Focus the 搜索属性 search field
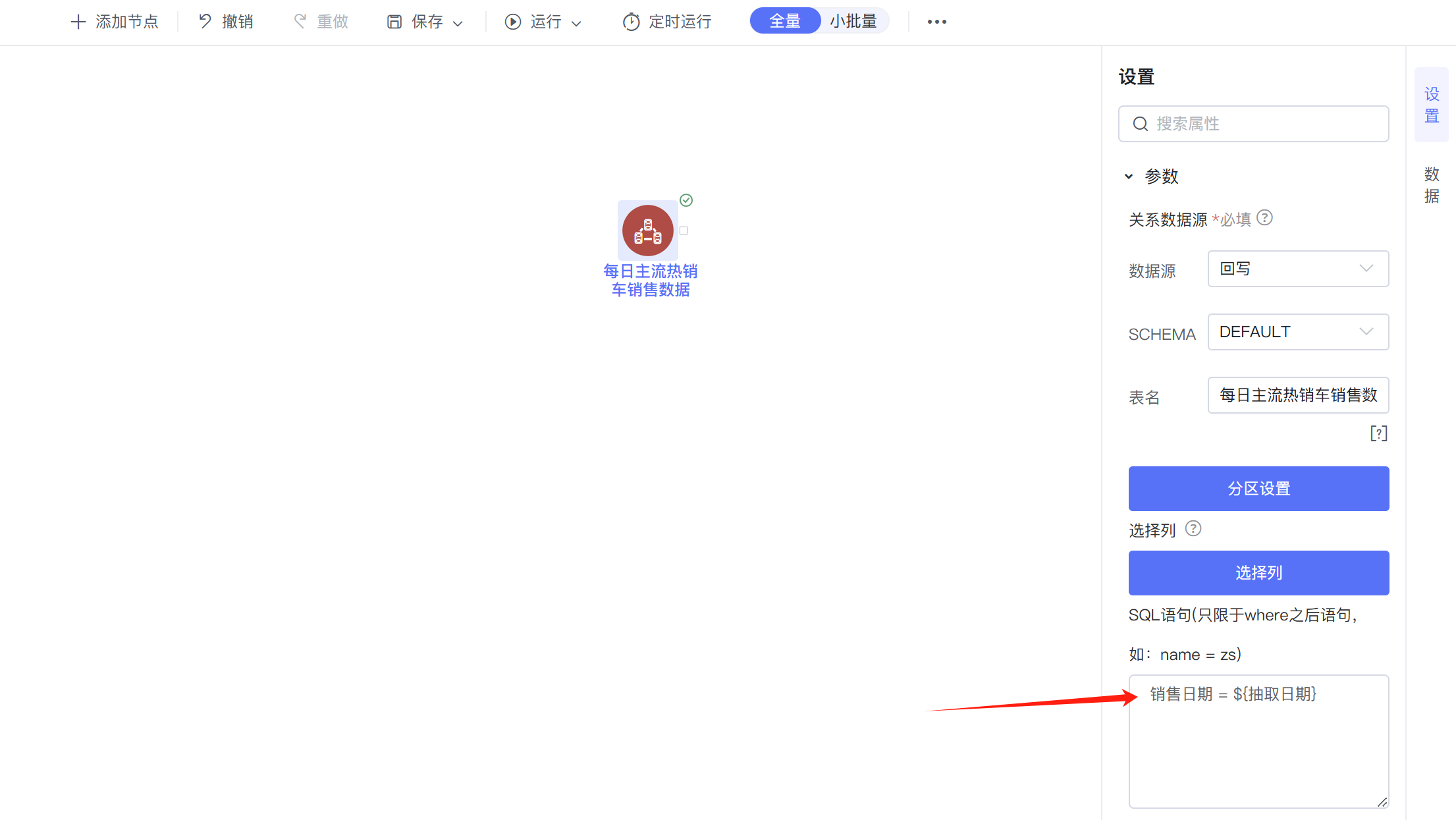The image size is (1456, 820). [x=1253, y=124]
